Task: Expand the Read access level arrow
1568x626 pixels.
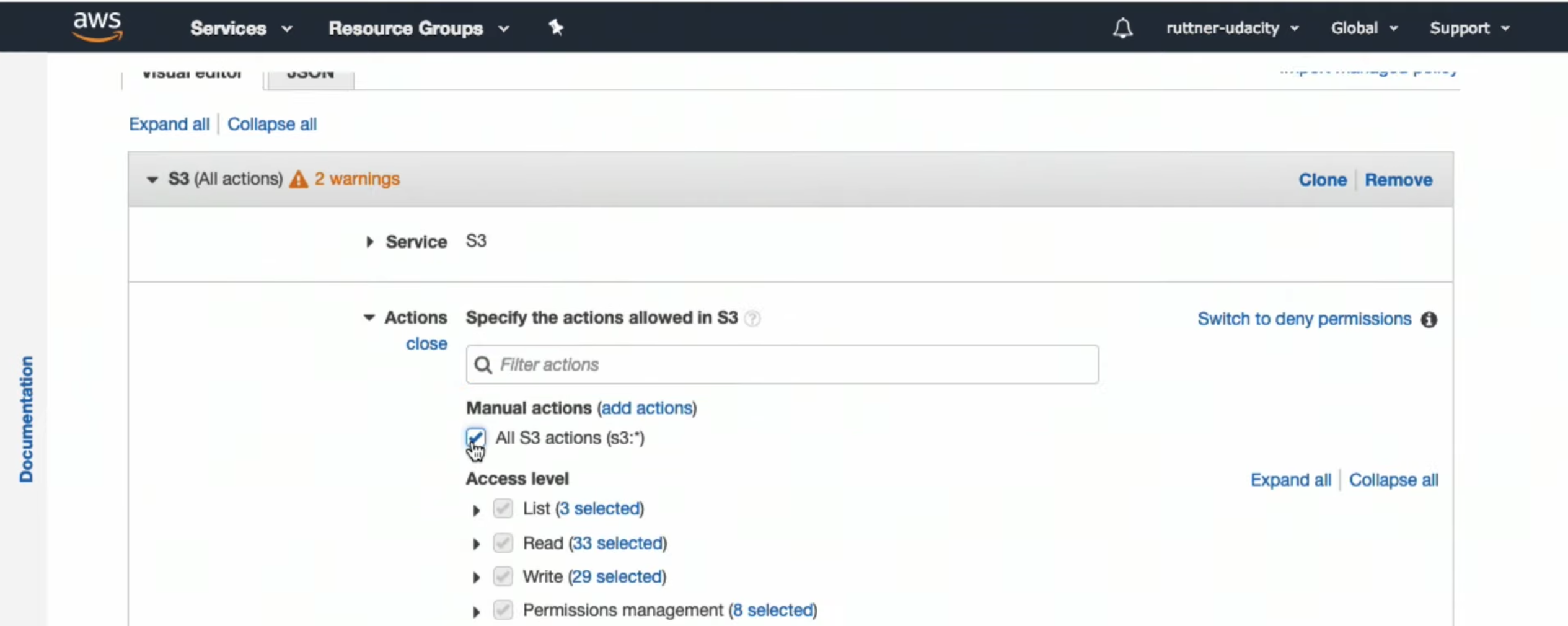Action: point(476,544)
